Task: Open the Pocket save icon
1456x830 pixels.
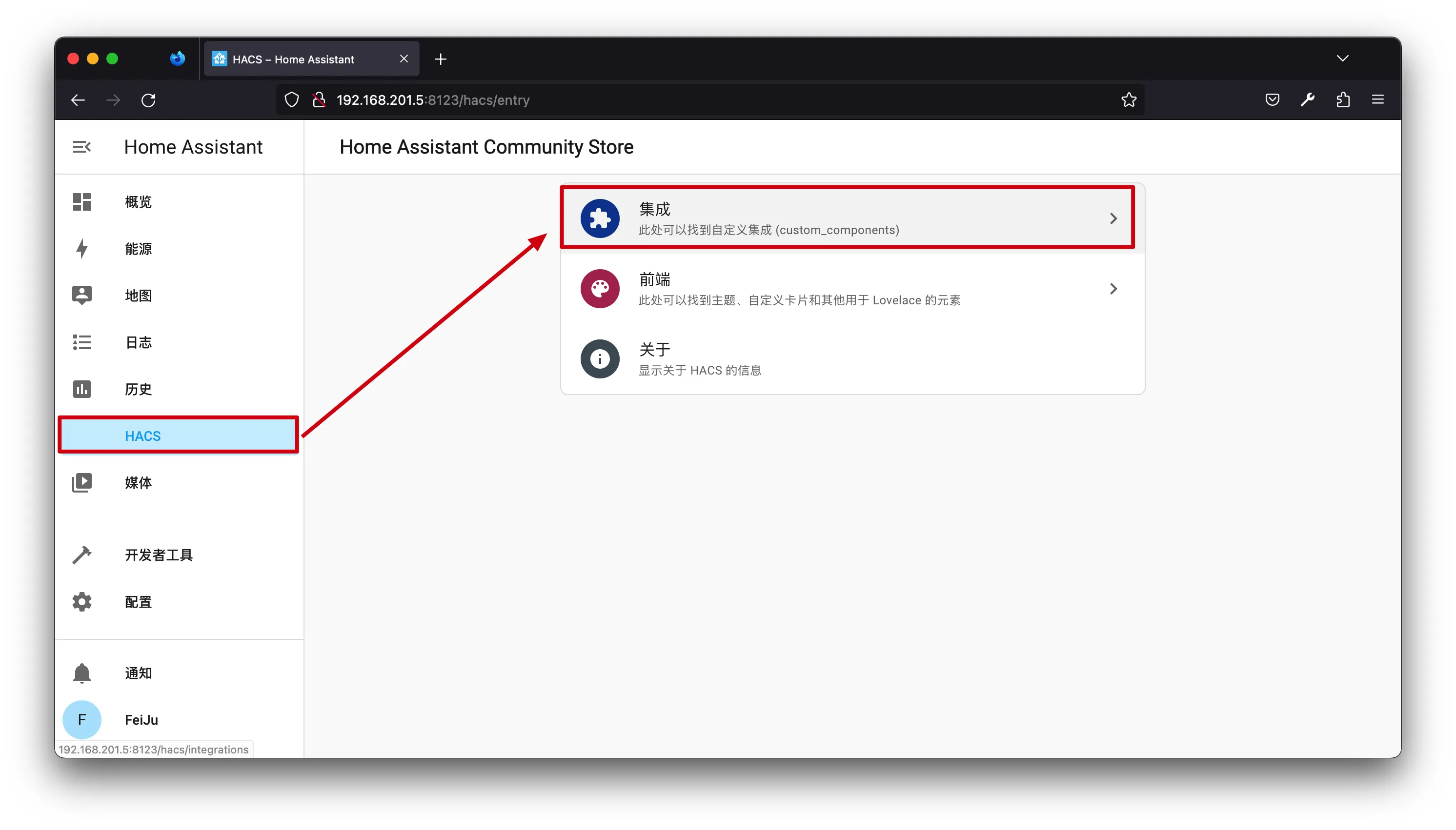Action: [x=1272, y=100]
